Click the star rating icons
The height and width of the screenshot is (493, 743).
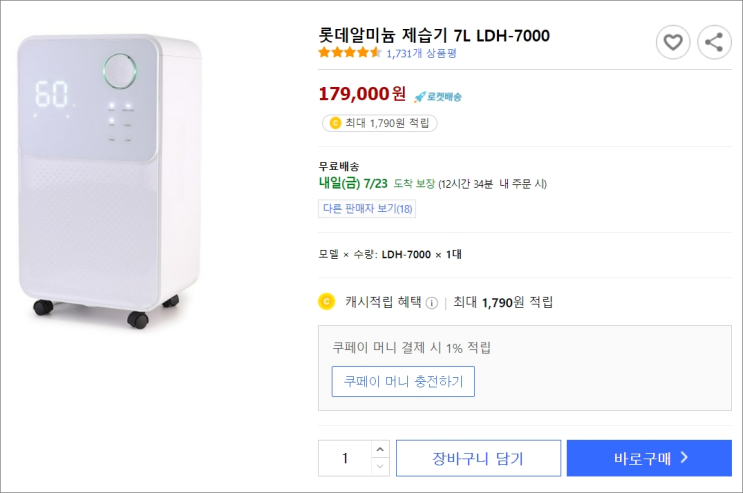click(x=349, y=53)
